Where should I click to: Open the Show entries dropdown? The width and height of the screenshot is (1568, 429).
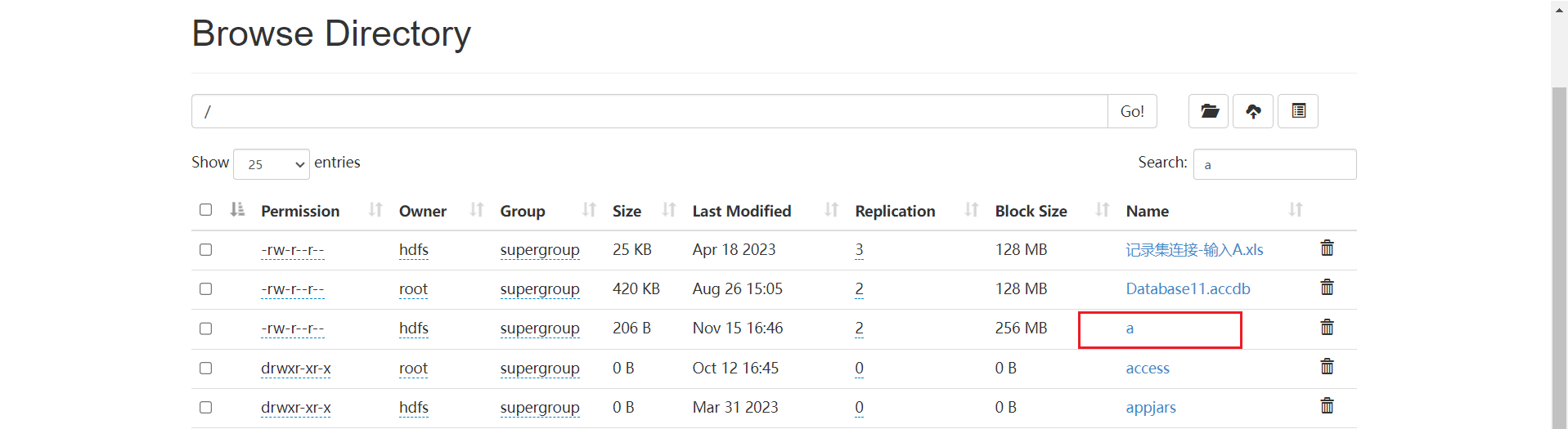pyautogui.click(x=272, y=164)
